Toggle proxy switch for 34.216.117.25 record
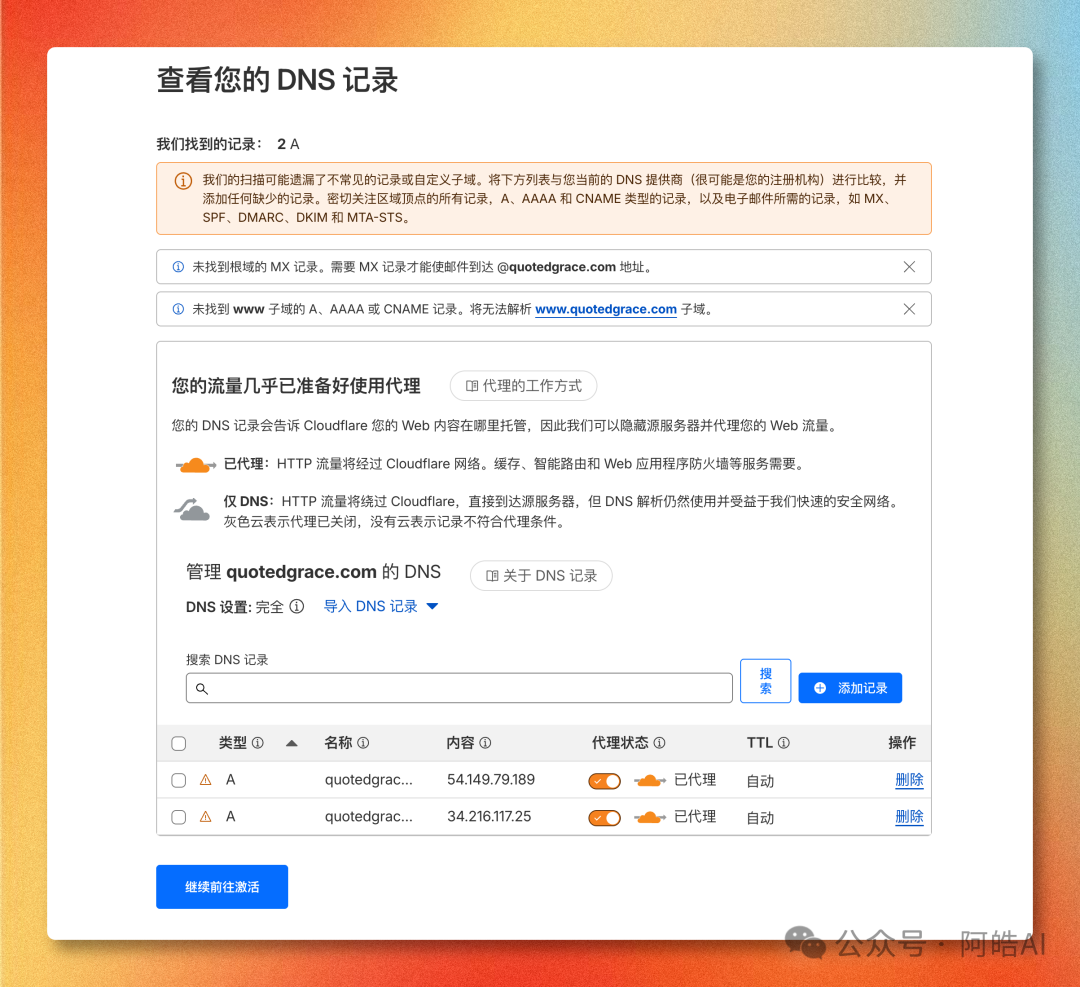Viewport: 1080px width, 987px height. click(x=604, y=818)
